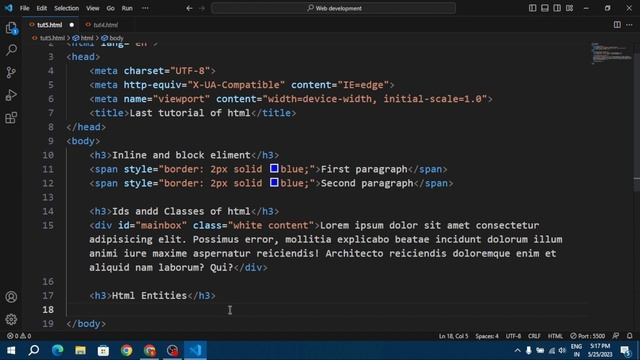Screen dimensions: 640x360
Task: Click blue color swatch on line 12
Action: [x=274, y=182]
